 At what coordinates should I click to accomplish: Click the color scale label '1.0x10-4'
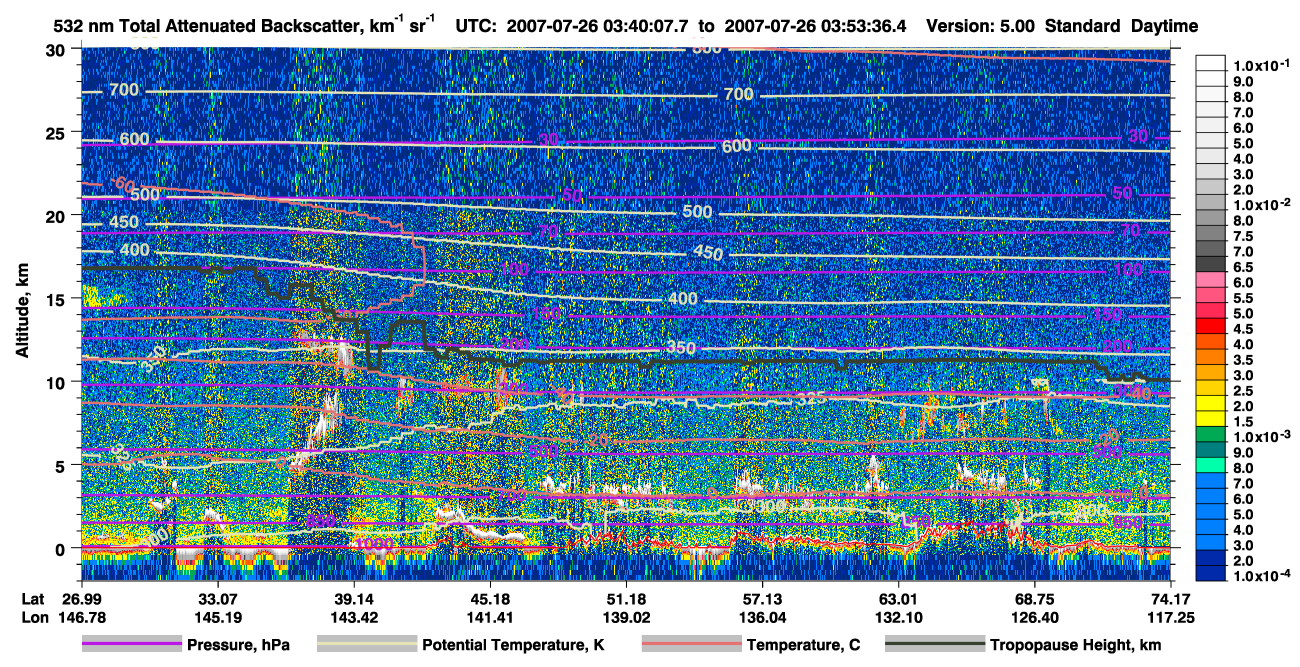(x=1262, y=575)
